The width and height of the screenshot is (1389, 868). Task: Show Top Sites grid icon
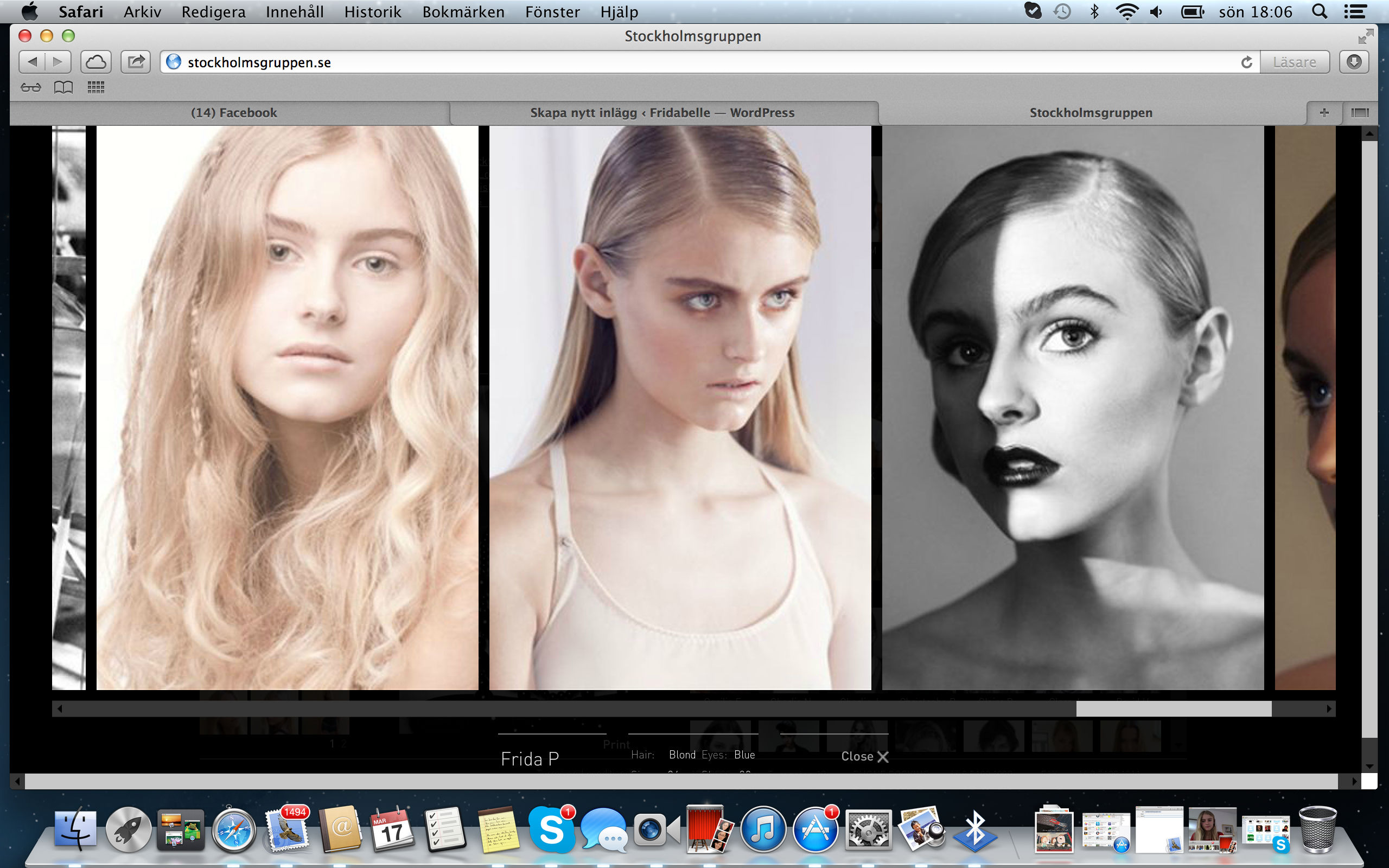(96, 88)
